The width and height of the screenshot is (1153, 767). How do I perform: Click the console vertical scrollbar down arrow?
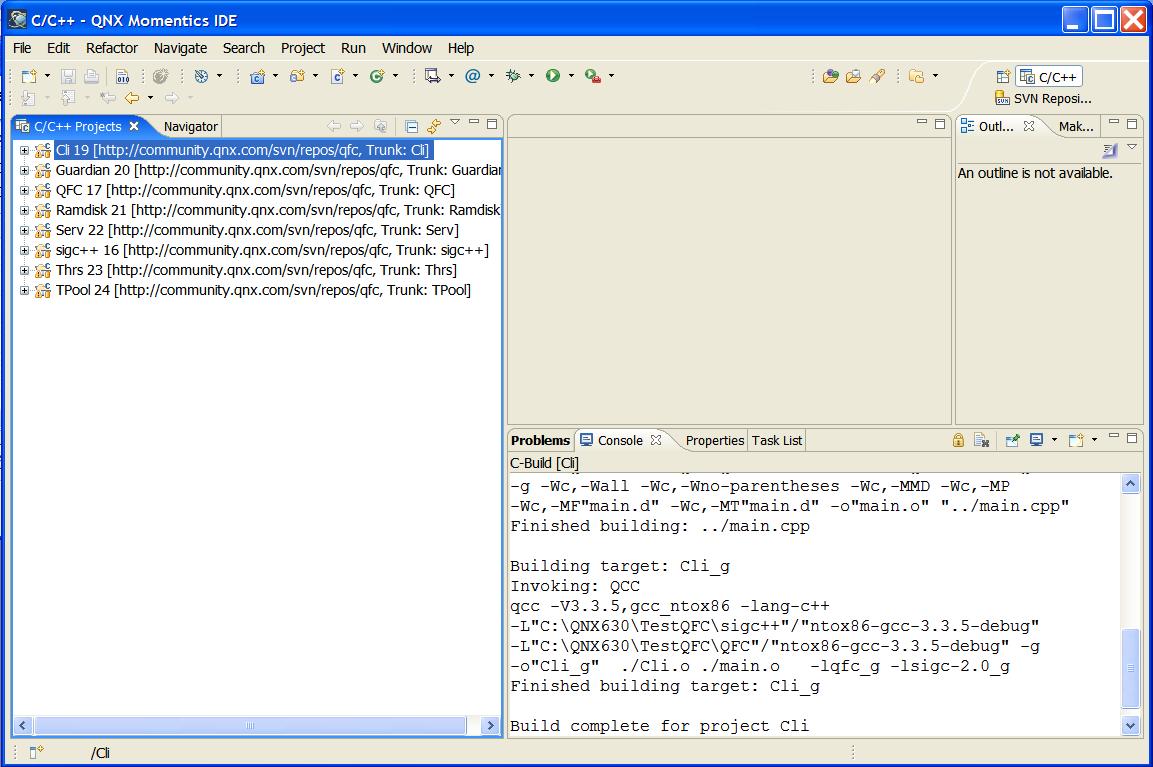pyautogui.click(x=1130, y=726)
